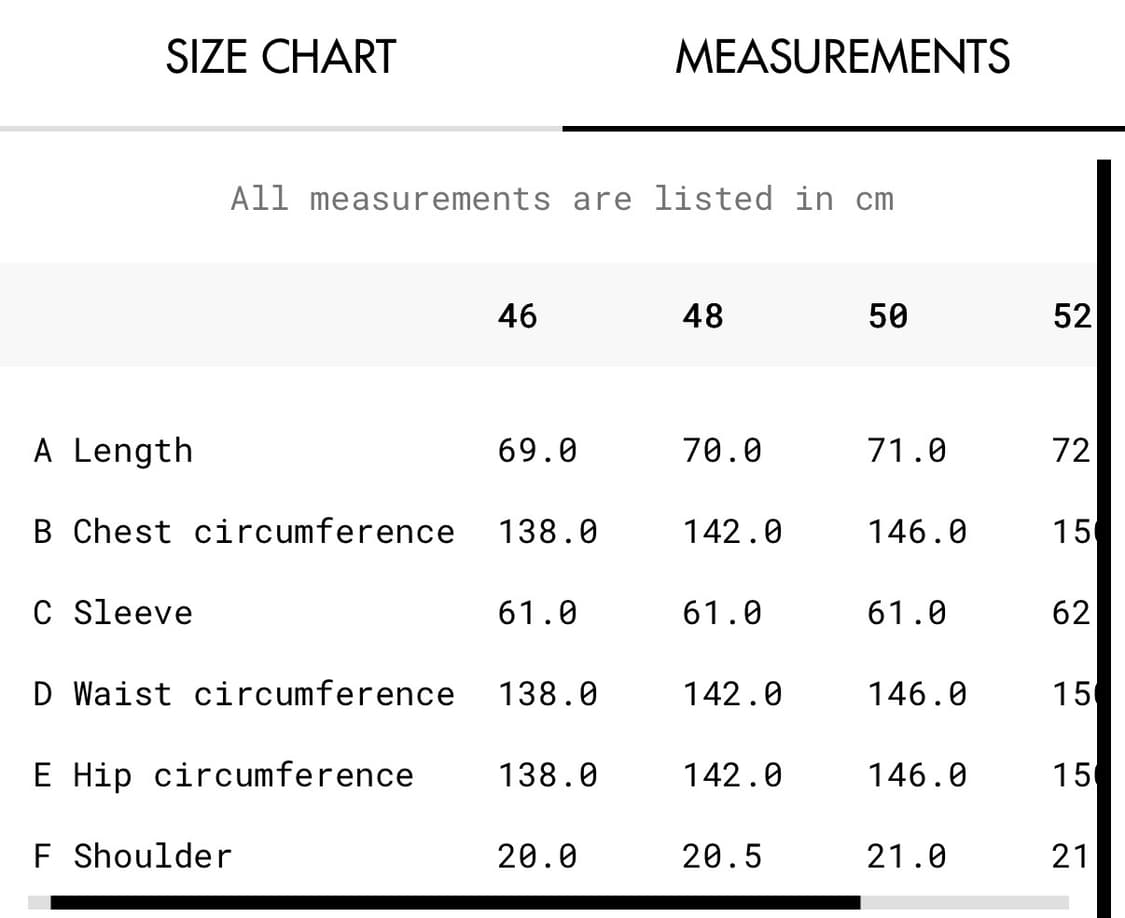
Task: Click the 20.5 shoulder value for size 48
Action: click(x=722, y=856)
